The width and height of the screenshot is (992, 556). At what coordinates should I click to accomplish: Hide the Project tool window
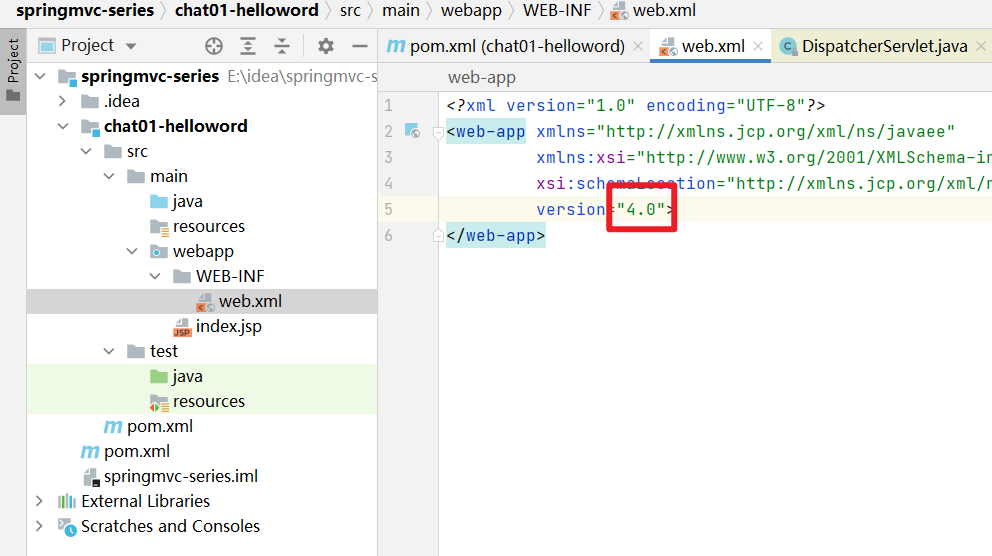click(360, 46)
